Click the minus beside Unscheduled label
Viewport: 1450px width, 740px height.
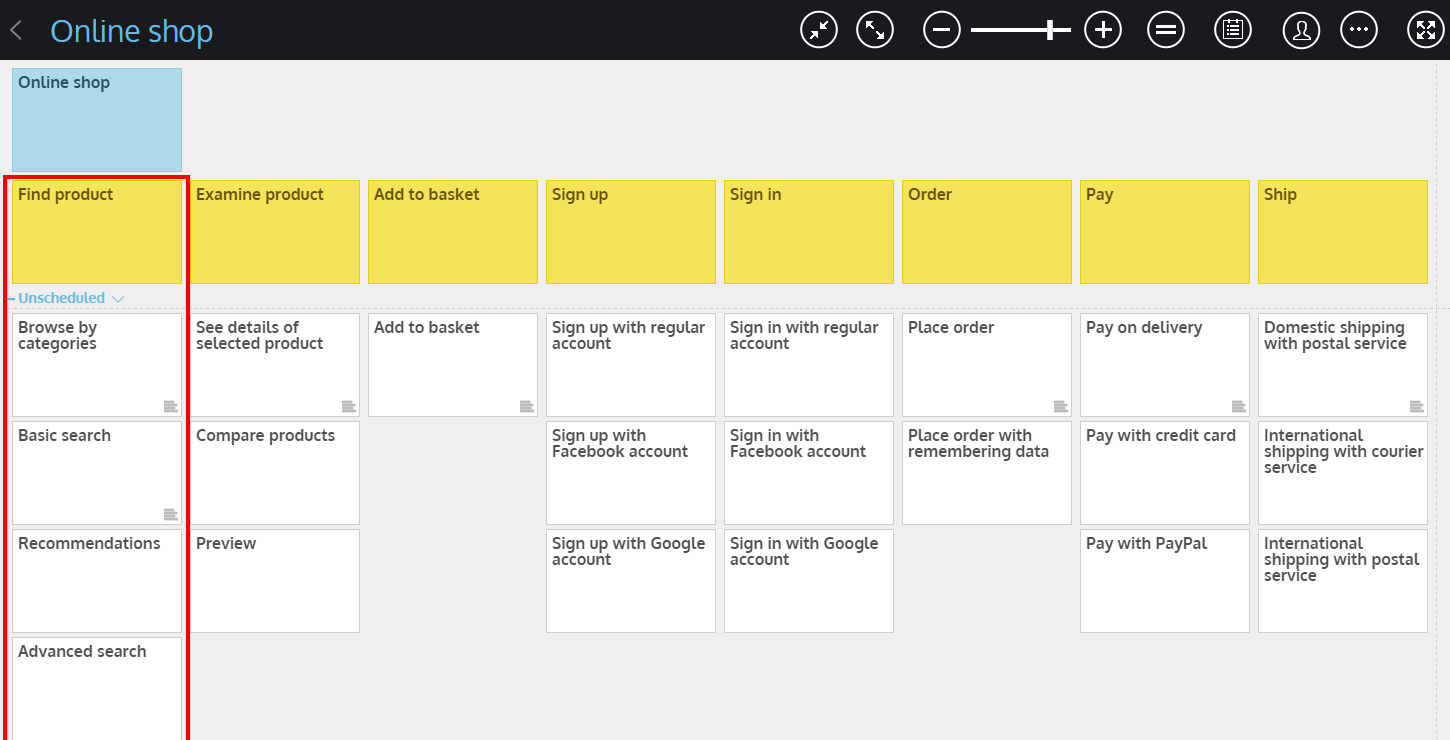coord(12,298)
